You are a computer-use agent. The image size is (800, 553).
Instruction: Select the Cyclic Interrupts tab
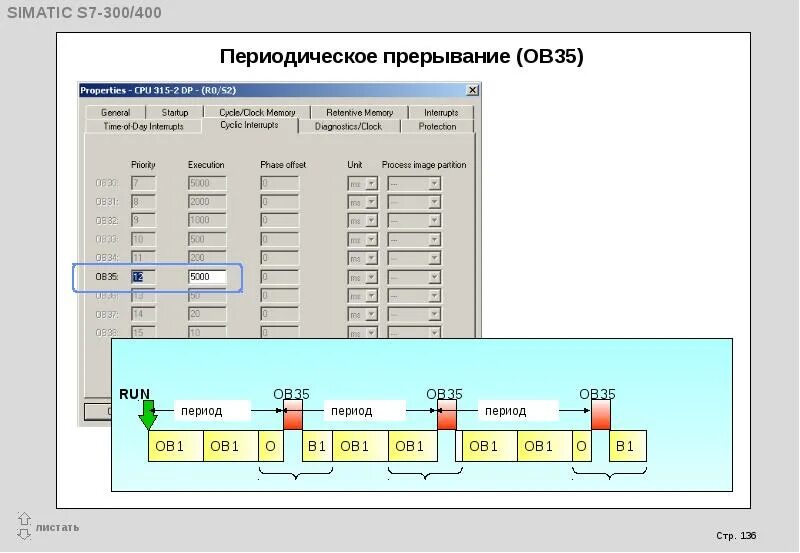(x=249, y=125)
